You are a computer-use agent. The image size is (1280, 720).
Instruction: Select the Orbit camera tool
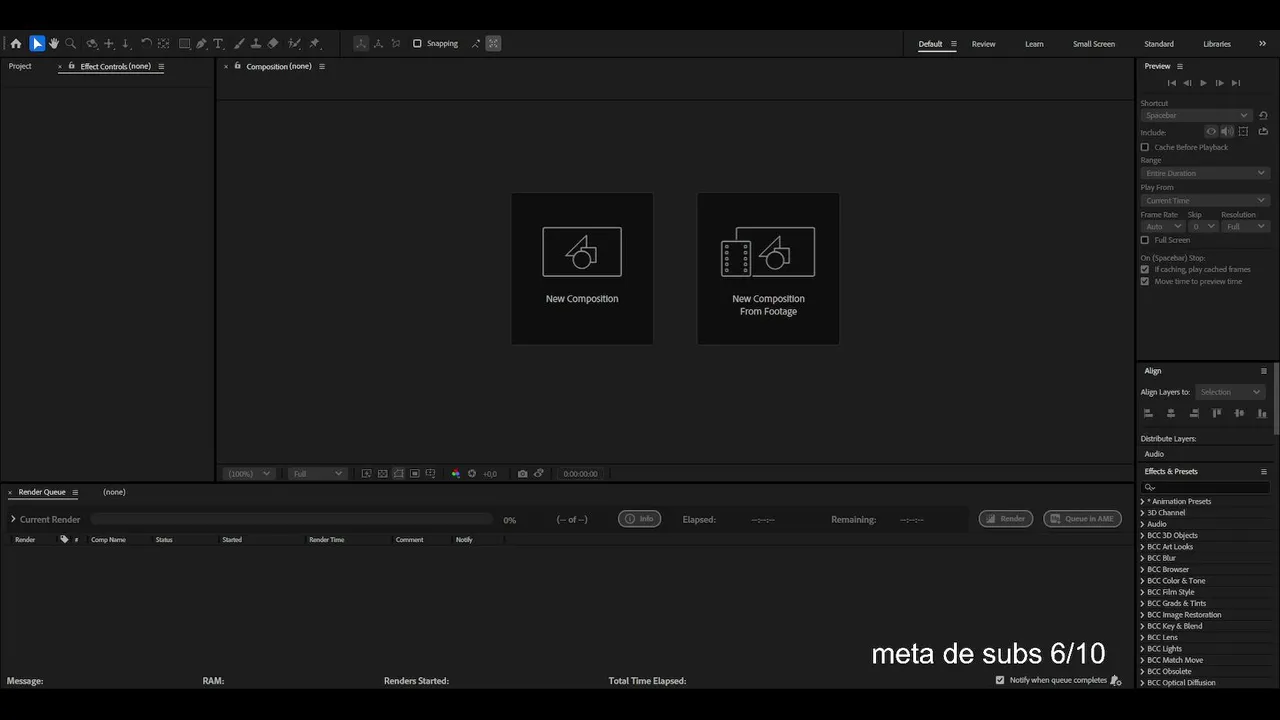92,44
